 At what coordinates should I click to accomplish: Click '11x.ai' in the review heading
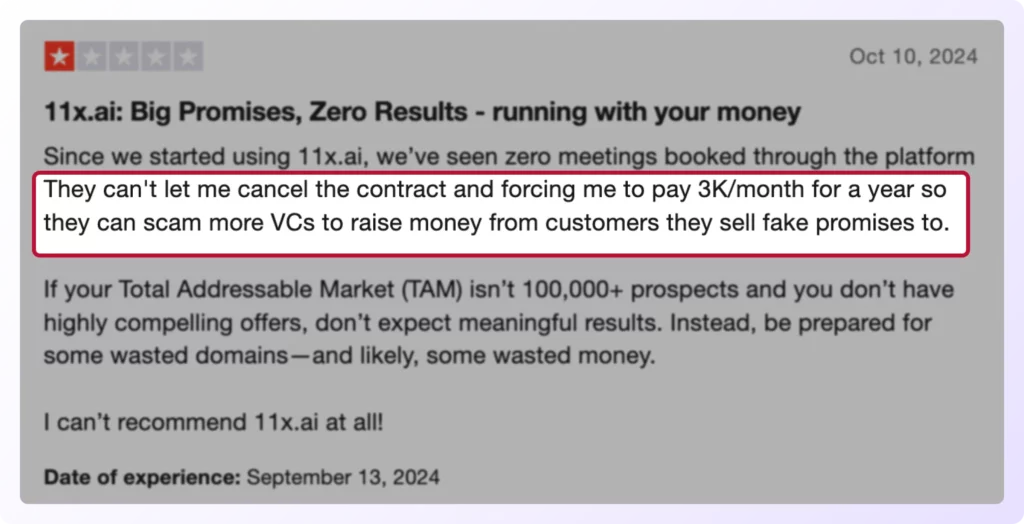pyautogui.click(x=84, y=112)
